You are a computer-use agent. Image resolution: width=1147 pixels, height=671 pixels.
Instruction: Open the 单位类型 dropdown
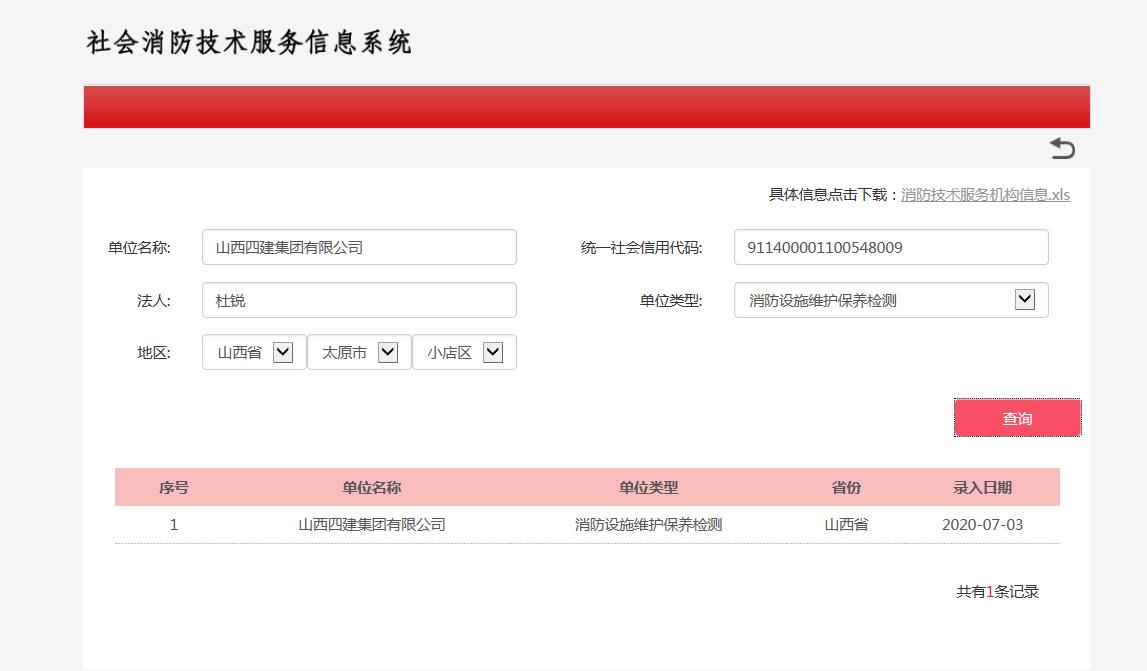(x=890, y=300)
